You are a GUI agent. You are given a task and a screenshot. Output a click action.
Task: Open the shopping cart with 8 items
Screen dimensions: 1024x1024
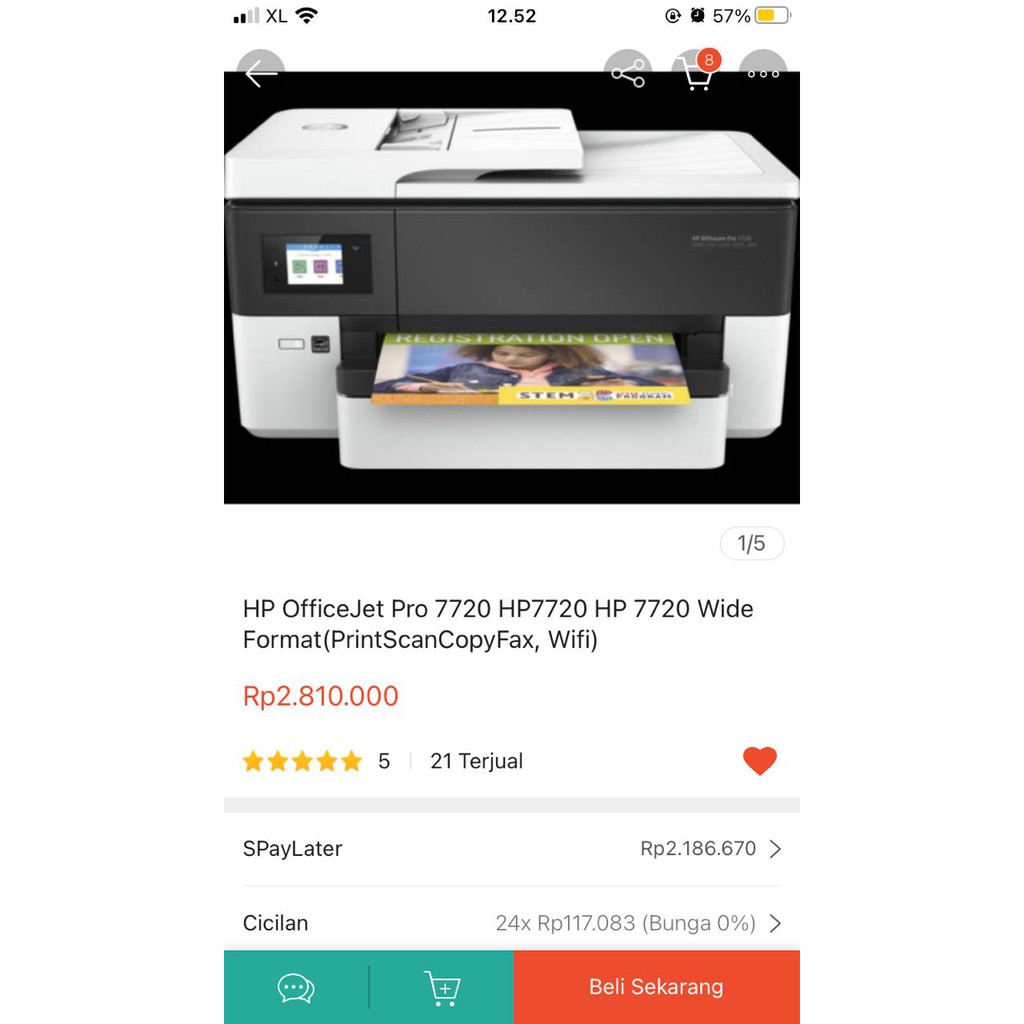click(696, 72)
